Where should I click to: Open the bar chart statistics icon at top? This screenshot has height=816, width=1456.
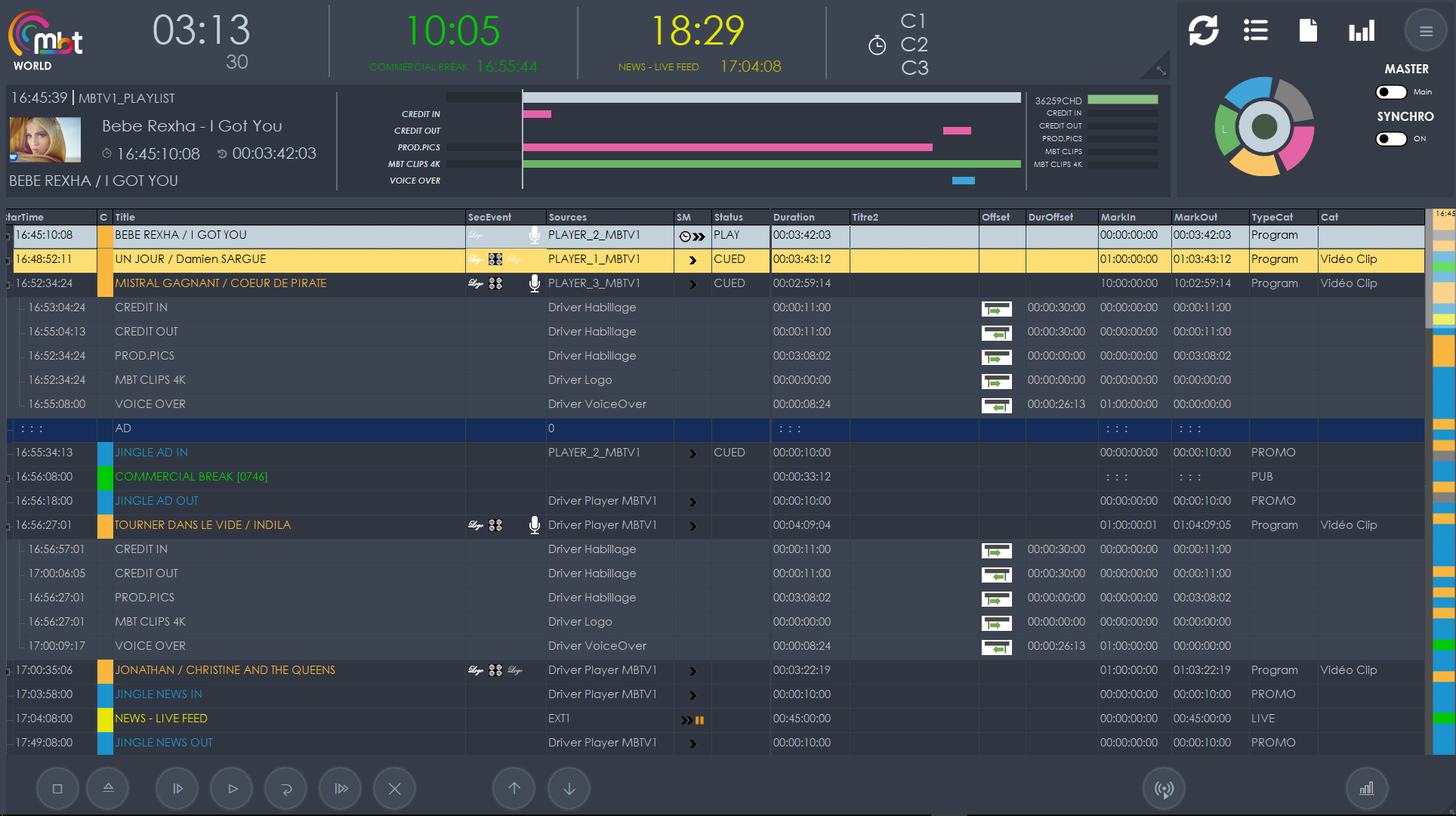click(x=1362, y=31)
